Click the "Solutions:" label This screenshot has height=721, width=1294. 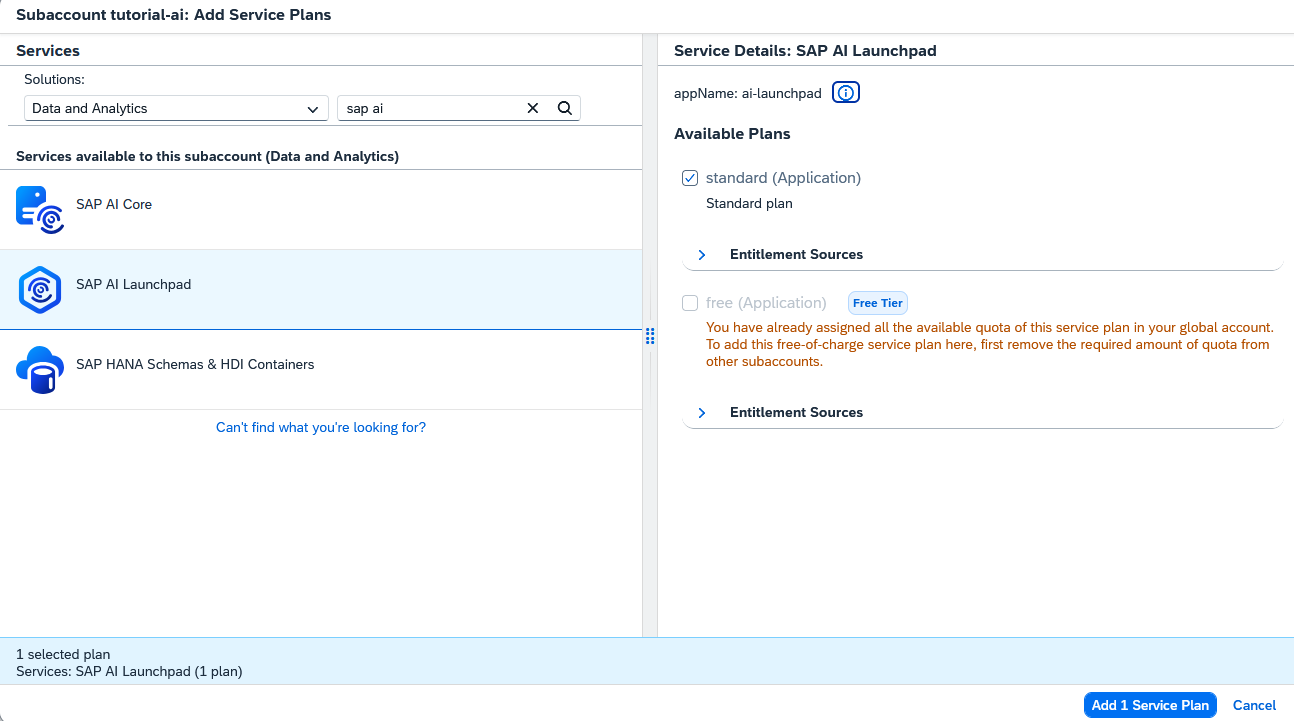[x=54, y=79]
